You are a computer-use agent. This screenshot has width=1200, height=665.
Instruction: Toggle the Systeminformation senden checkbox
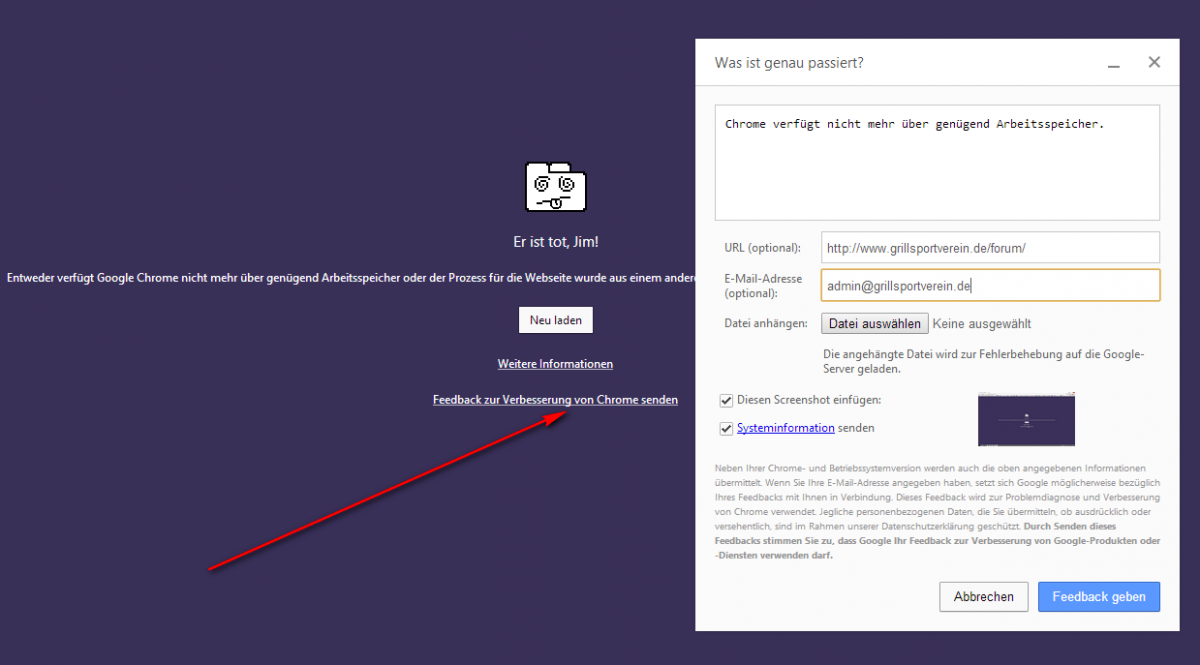(x=727, y=428)
